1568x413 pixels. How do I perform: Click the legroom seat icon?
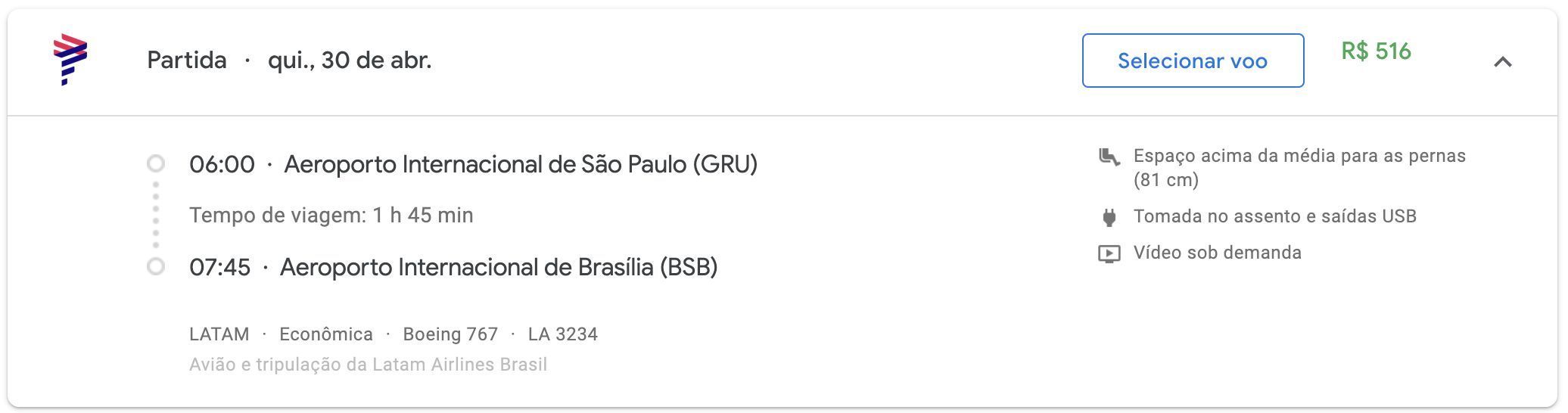tap(1109, 157)
